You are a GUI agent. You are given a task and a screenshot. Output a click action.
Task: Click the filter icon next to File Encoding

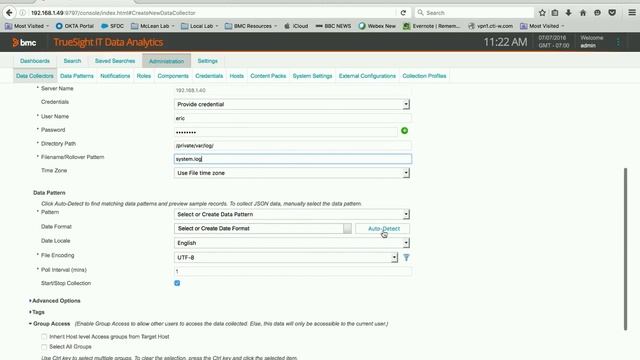(406, 257)
